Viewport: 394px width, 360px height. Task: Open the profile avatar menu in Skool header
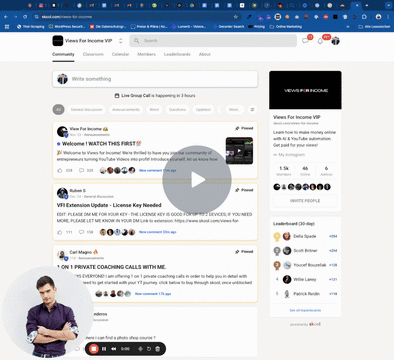click(335, 41)
